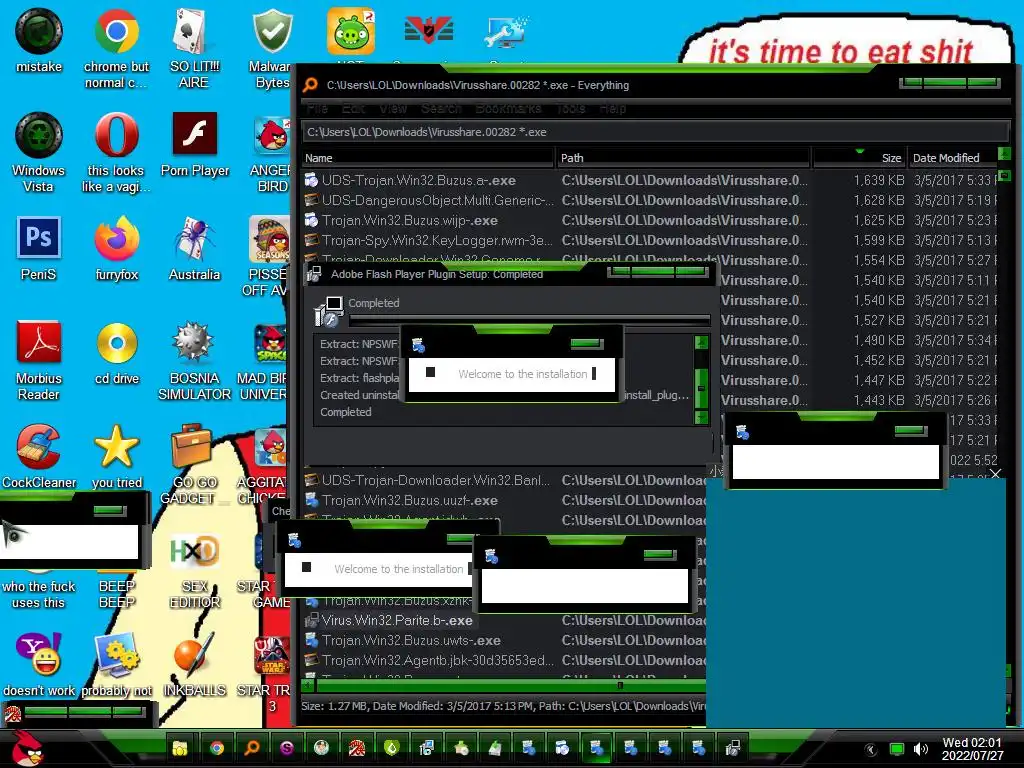Click the Flash setup log scroll-down arrow
The height and width of the screenshot is (768, 1024).
(701, 416)
